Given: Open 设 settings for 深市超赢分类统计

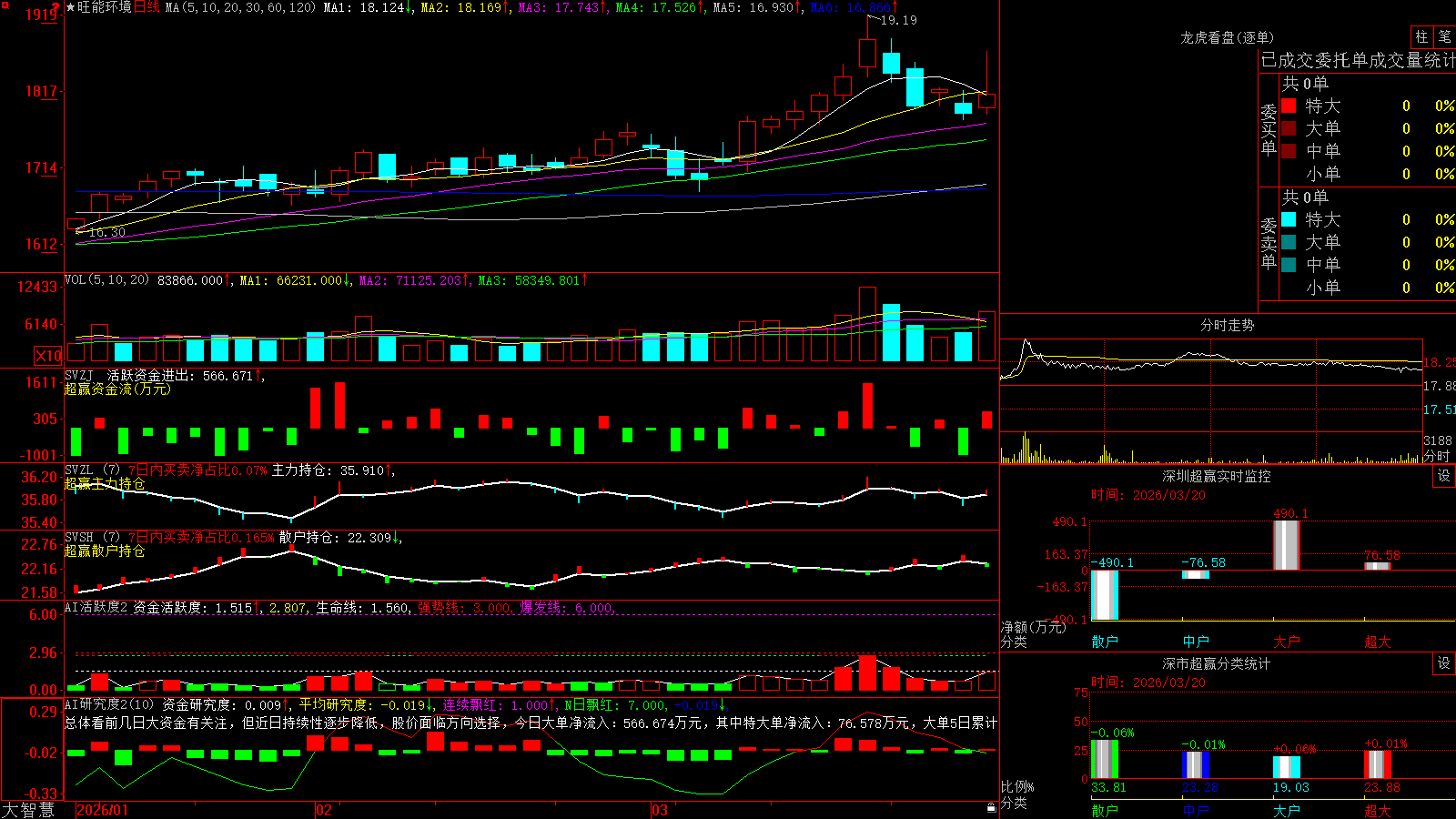Looking at the screenshot, I should pyautogui.click(x=1444, y=663).
